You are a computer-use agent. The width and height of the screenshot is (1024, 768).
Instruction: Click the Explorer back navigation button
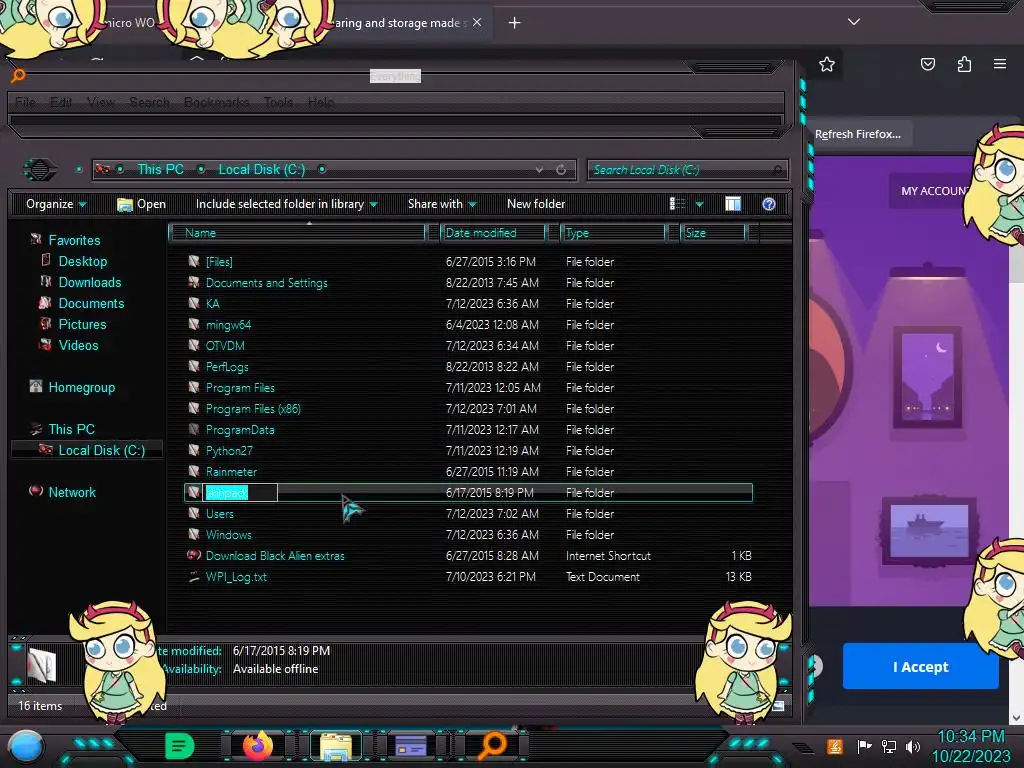(x=40, y=170)
